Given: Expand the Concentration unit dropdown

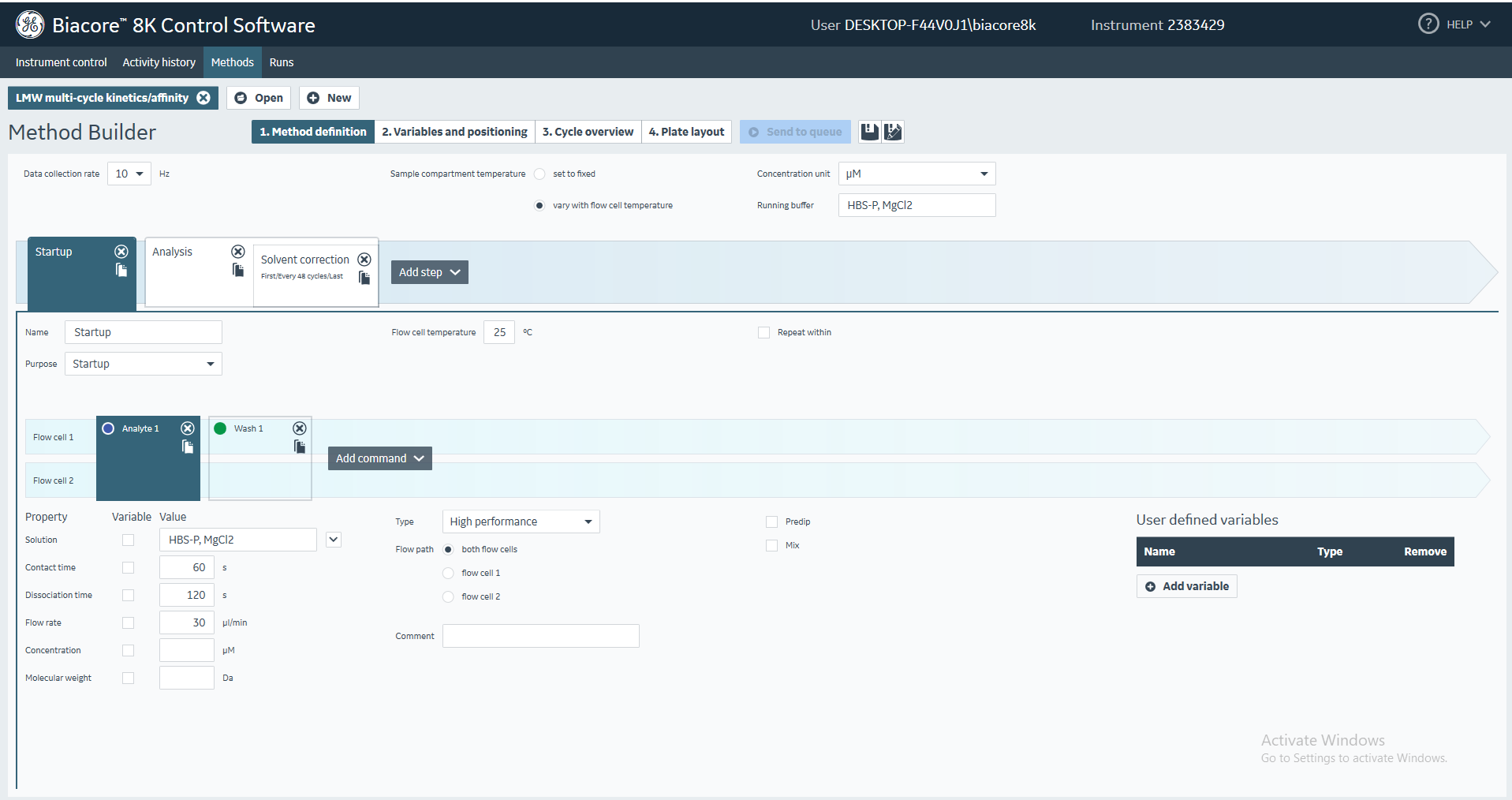Looking at the screenshot, I should [984, 174].
